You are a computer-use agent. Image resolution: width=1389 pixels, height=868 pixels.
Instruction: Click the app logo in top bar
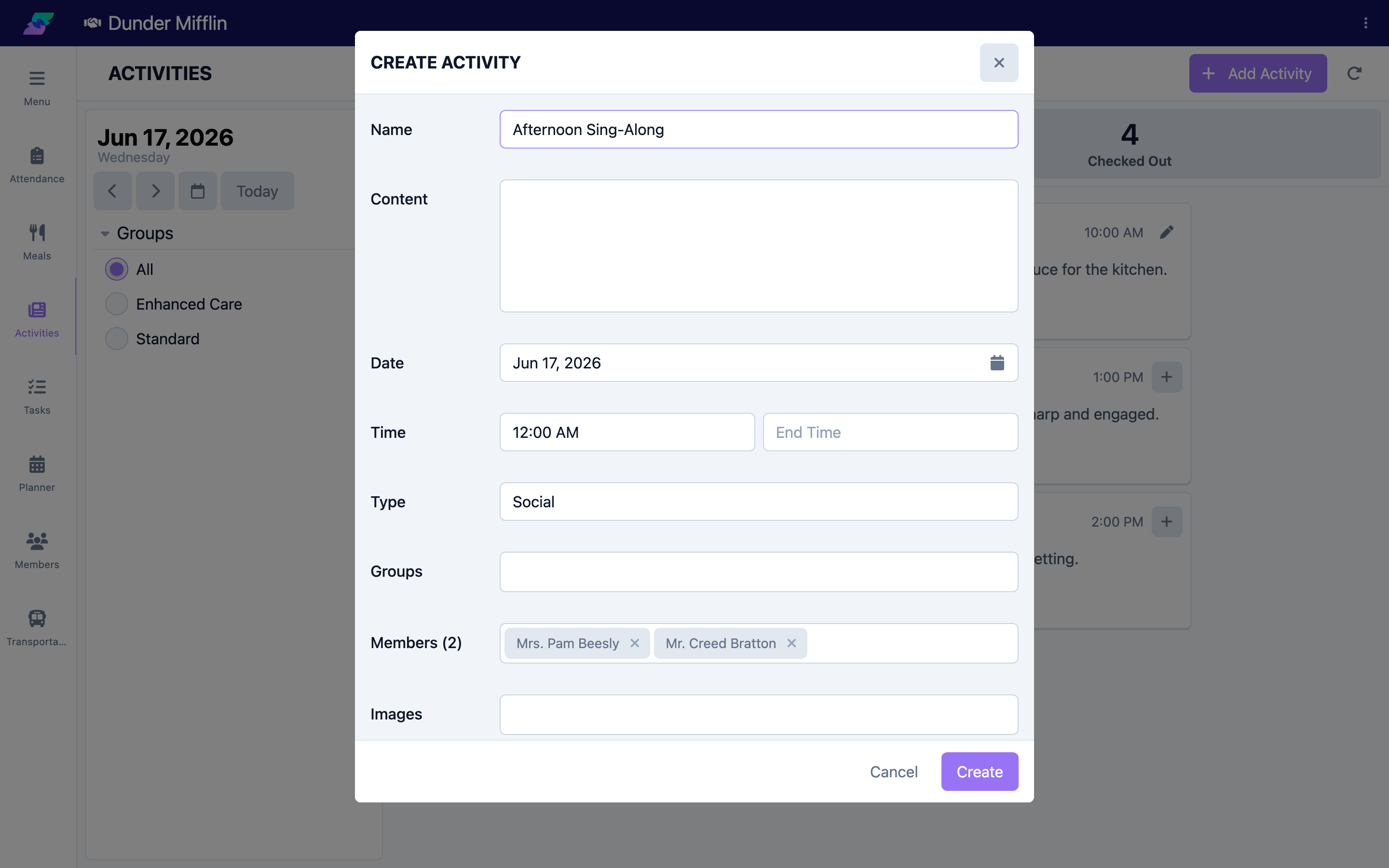coord(39,23)
